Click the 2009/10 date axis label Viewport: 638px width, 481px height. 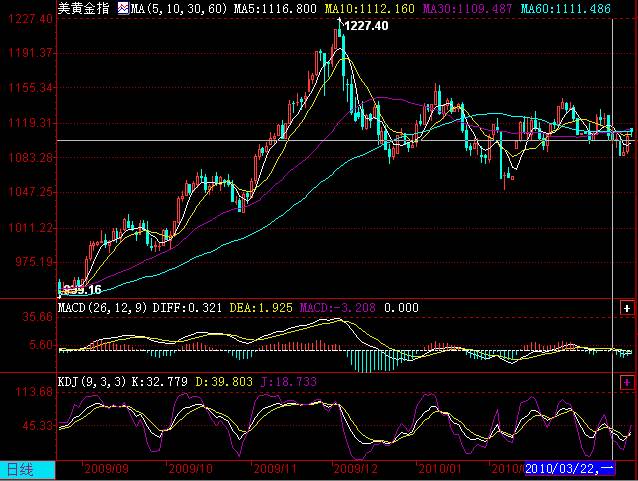(190, 469)
